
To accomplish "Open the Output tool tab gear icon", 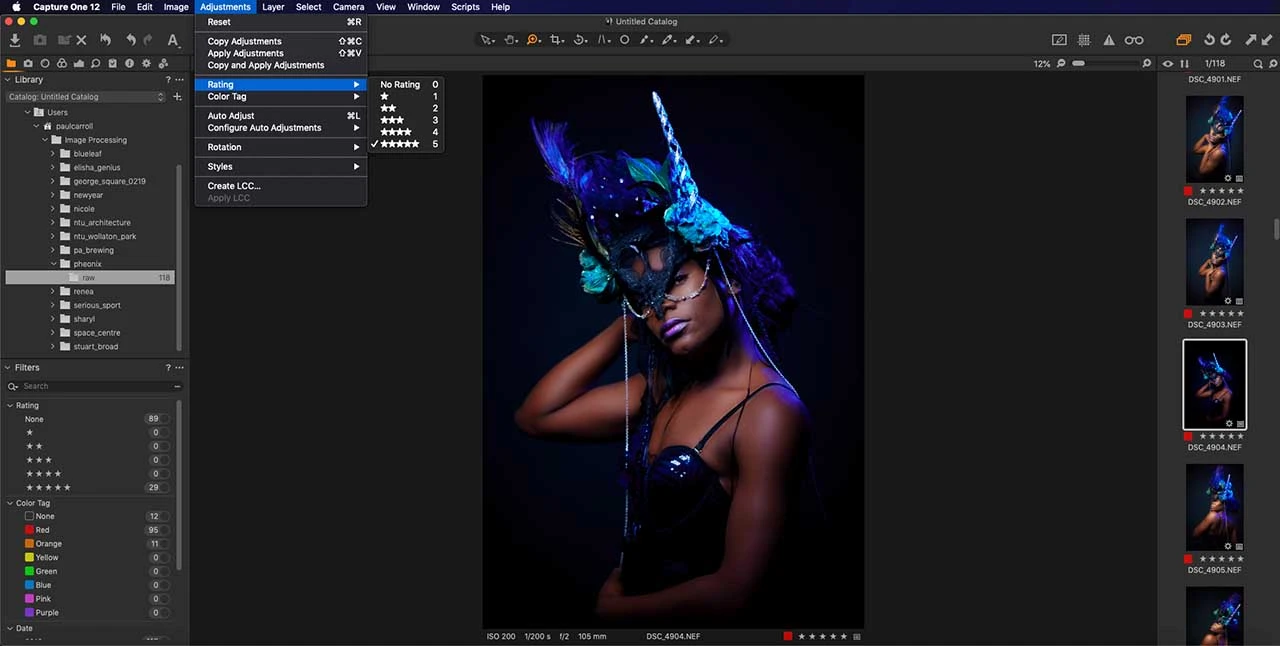I will 146,63.
